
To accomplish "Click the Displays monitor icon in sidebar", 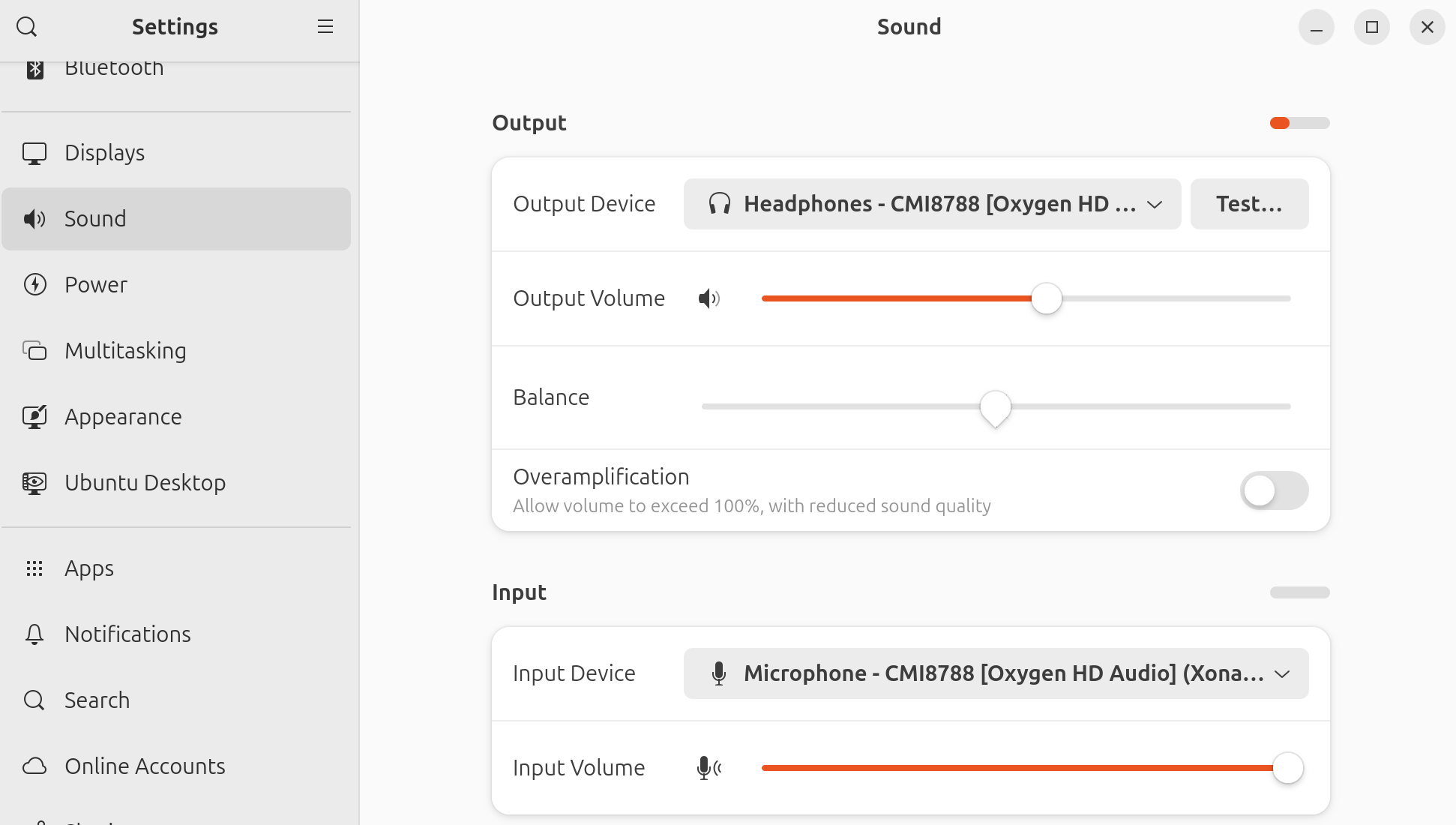I will pyautogui.click(x=34, y=153).
